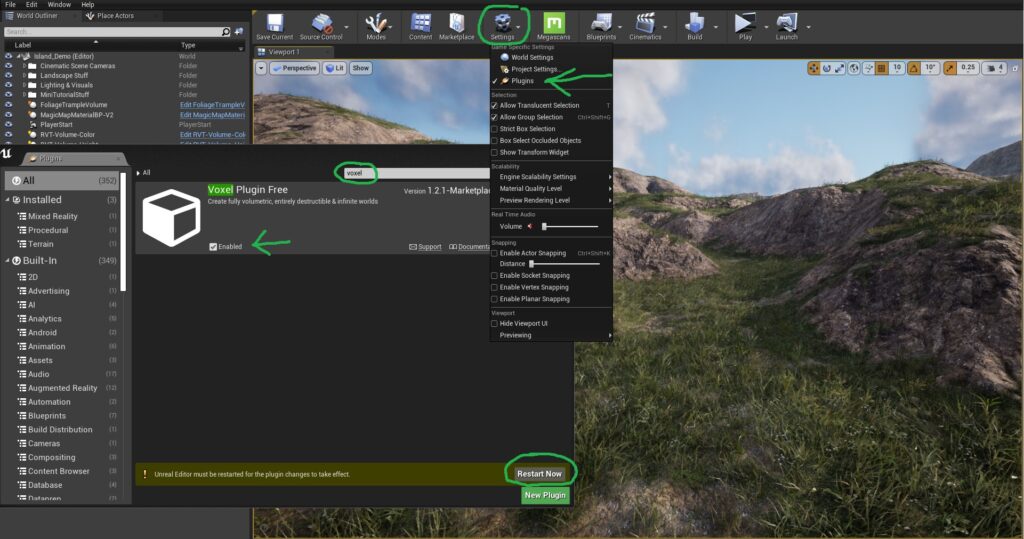This screenshot has width=1024, height=539.
Task: Click the World Outliner search magnifier icon
Action: pyautogui.click(x=226, y=31)
